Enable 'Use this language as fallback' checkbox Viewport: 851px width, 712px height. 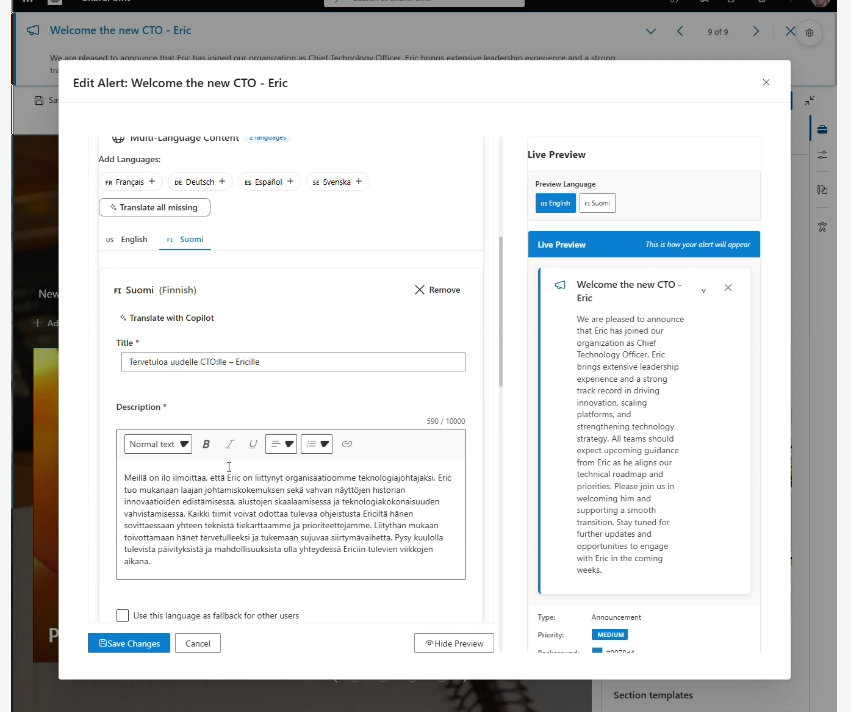(123, 616)
